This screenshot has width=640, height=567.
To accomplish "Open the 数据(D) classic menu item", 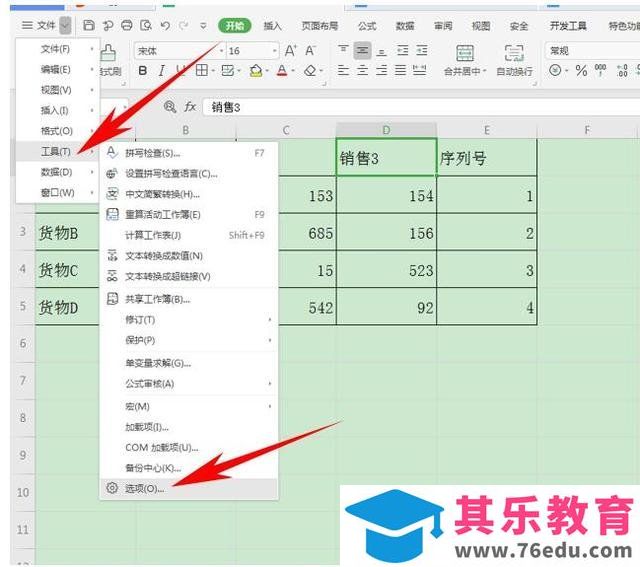I will click(57, 172).
